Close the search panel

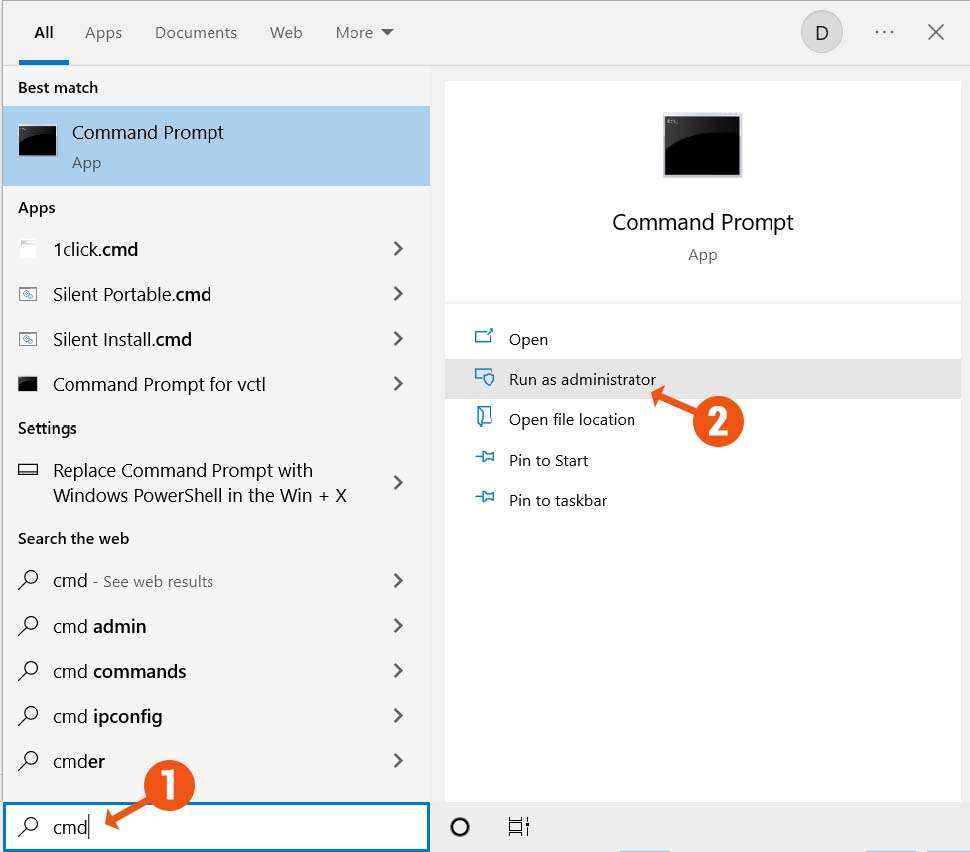click(935, 32)
